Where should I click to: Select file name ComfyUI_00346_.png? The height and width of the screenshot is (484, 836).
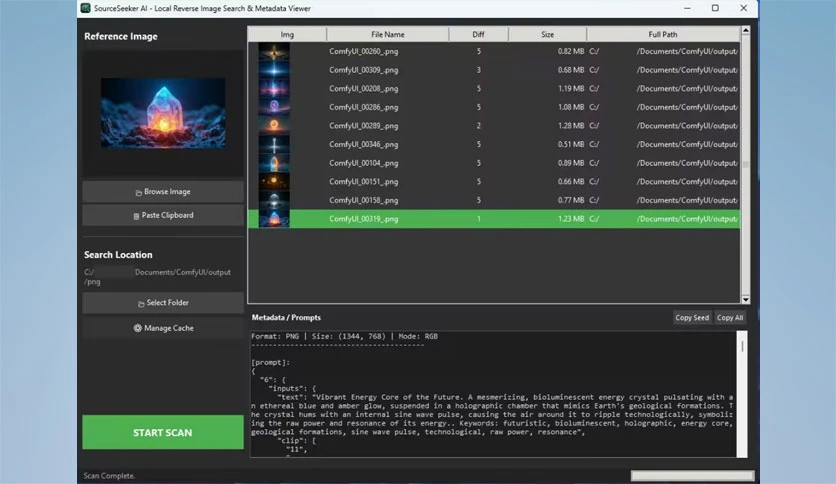[364, 145]
